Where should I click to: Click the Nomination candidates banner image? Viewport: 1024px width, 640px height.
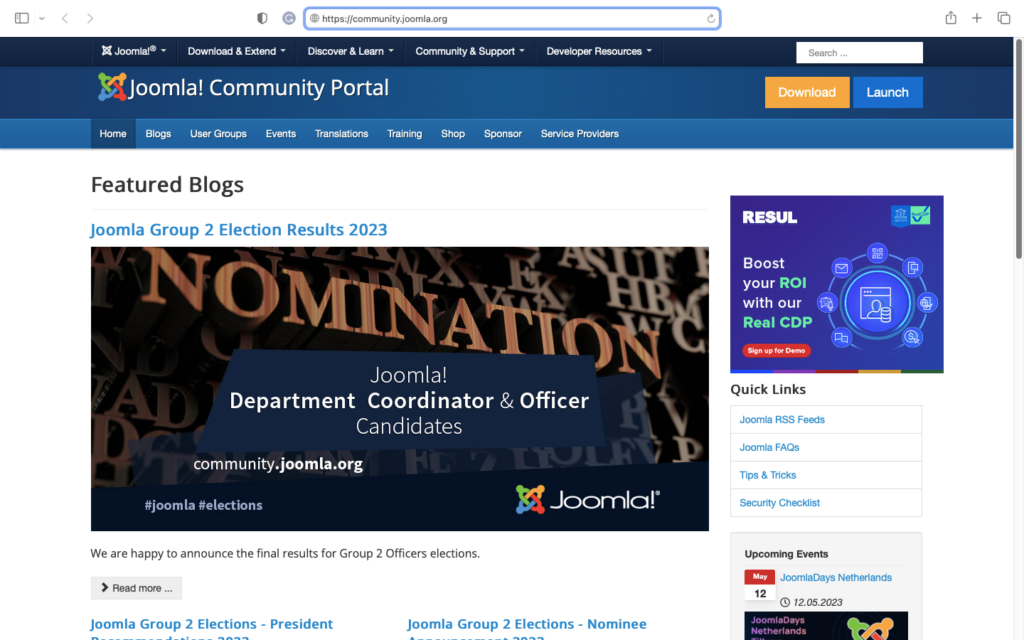coord(400,389)
